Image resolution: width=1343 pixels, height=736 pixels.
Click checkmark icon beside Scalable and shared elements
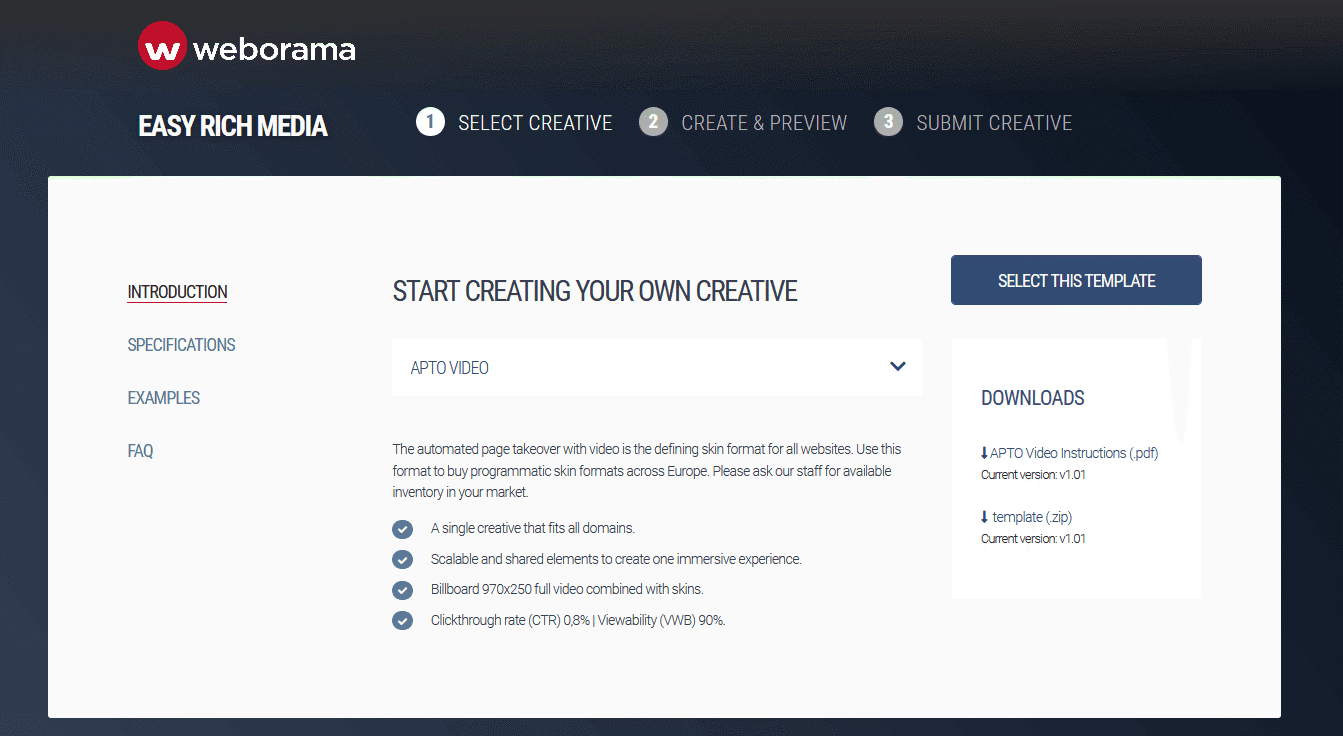pos(403,559)
